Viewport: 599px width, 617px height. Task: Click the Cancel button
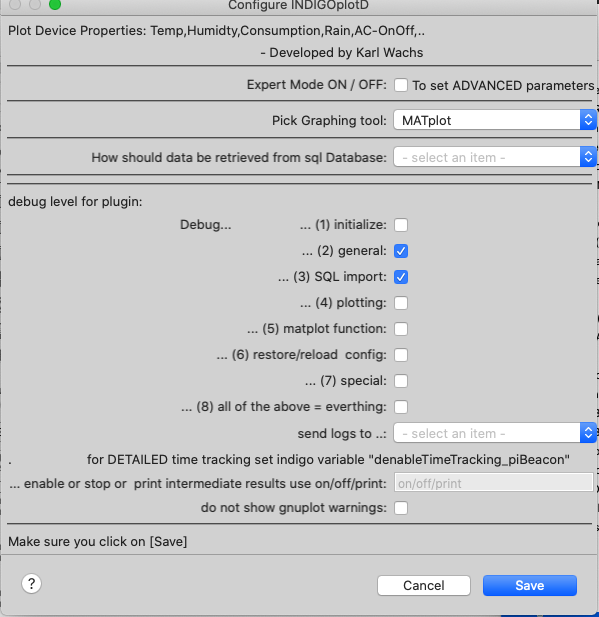click(x=424, y=585)
